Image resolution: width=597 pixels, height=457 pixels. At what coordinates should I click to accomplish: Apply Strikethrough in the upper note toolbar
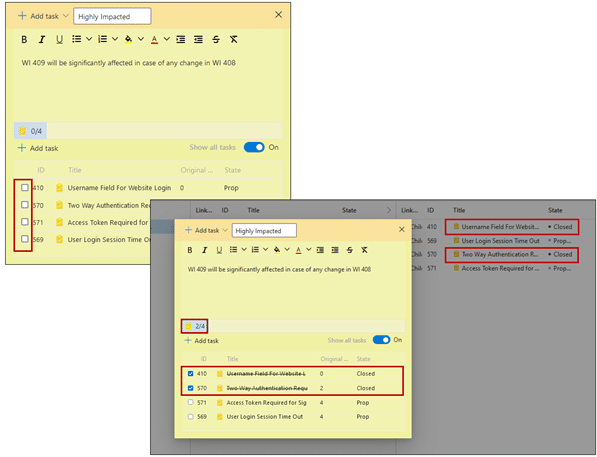pyautogui.click(x=216, y=39)
